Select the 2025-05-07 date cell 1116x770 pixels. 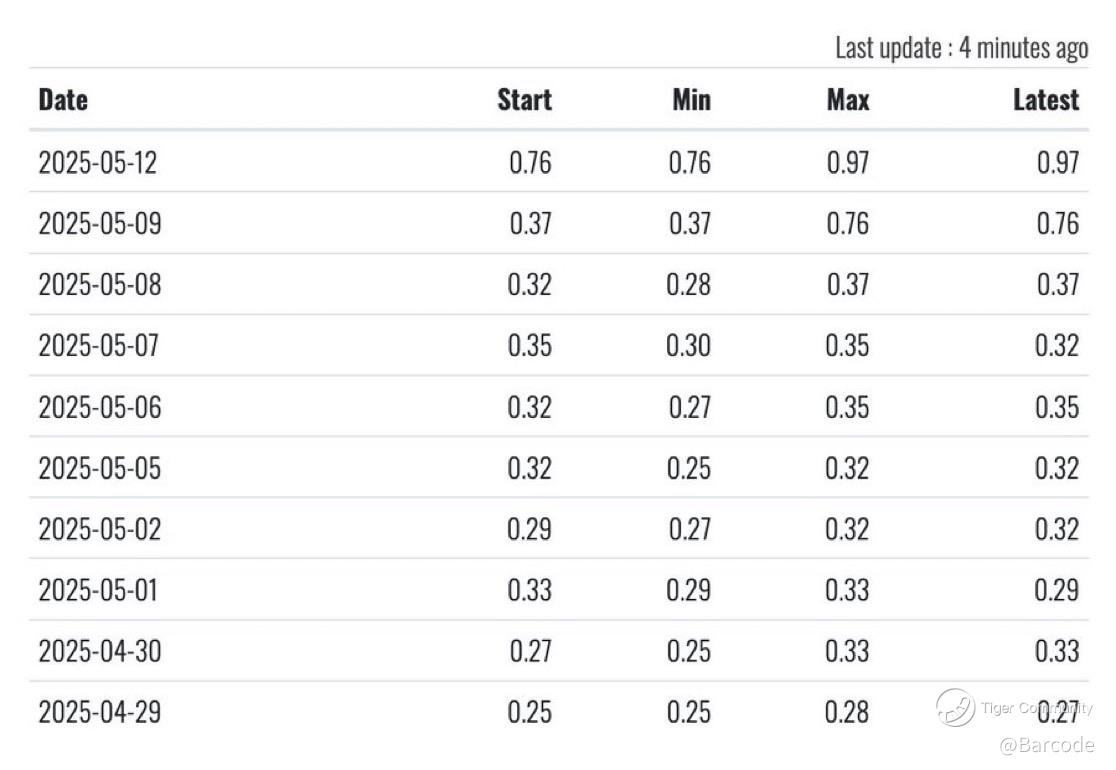pyautogui.click(x=99, y=346)
